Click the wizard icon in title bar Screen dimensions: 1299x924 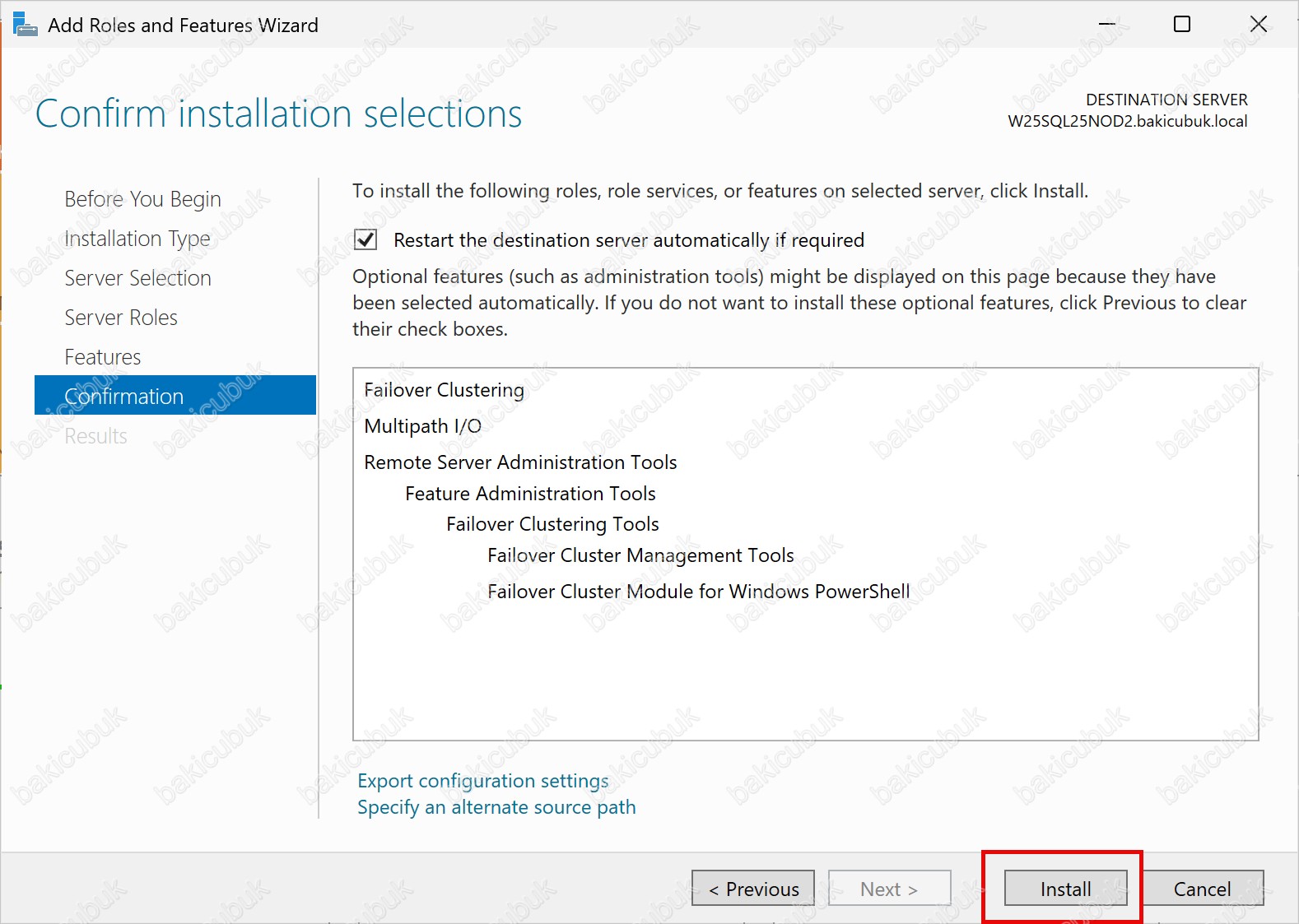pyautogui.click(x=25, y=25)
